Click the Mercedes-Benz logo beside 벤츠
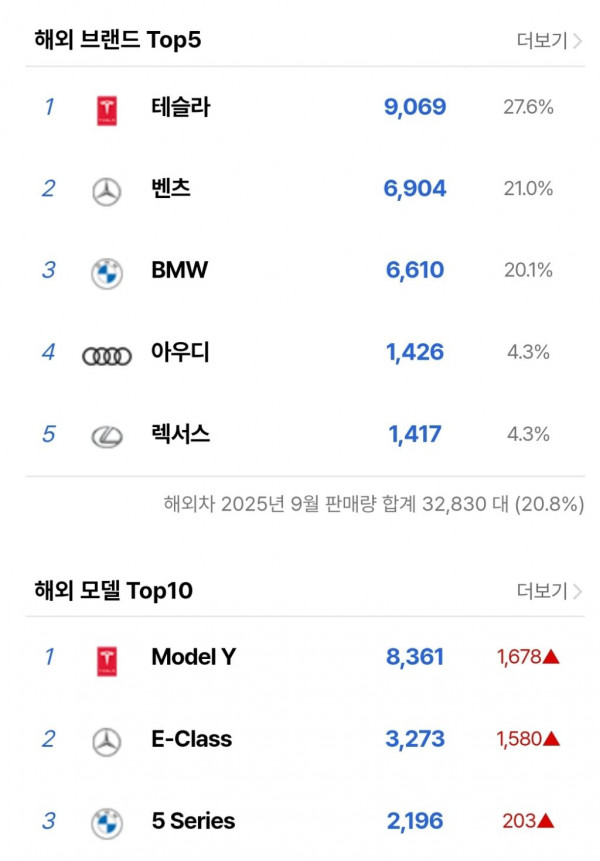The image size is (600, 861). (107, 191)
